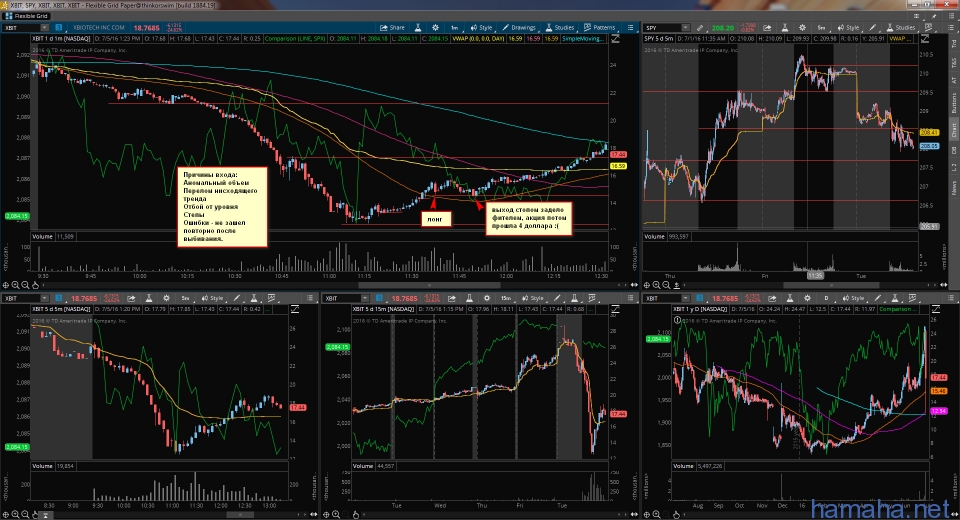This screenshot has height=520, width=960.
Task: Click share icon in bottom-left XBIT chart
Action: pyautogui.click(x=131, y=298)
